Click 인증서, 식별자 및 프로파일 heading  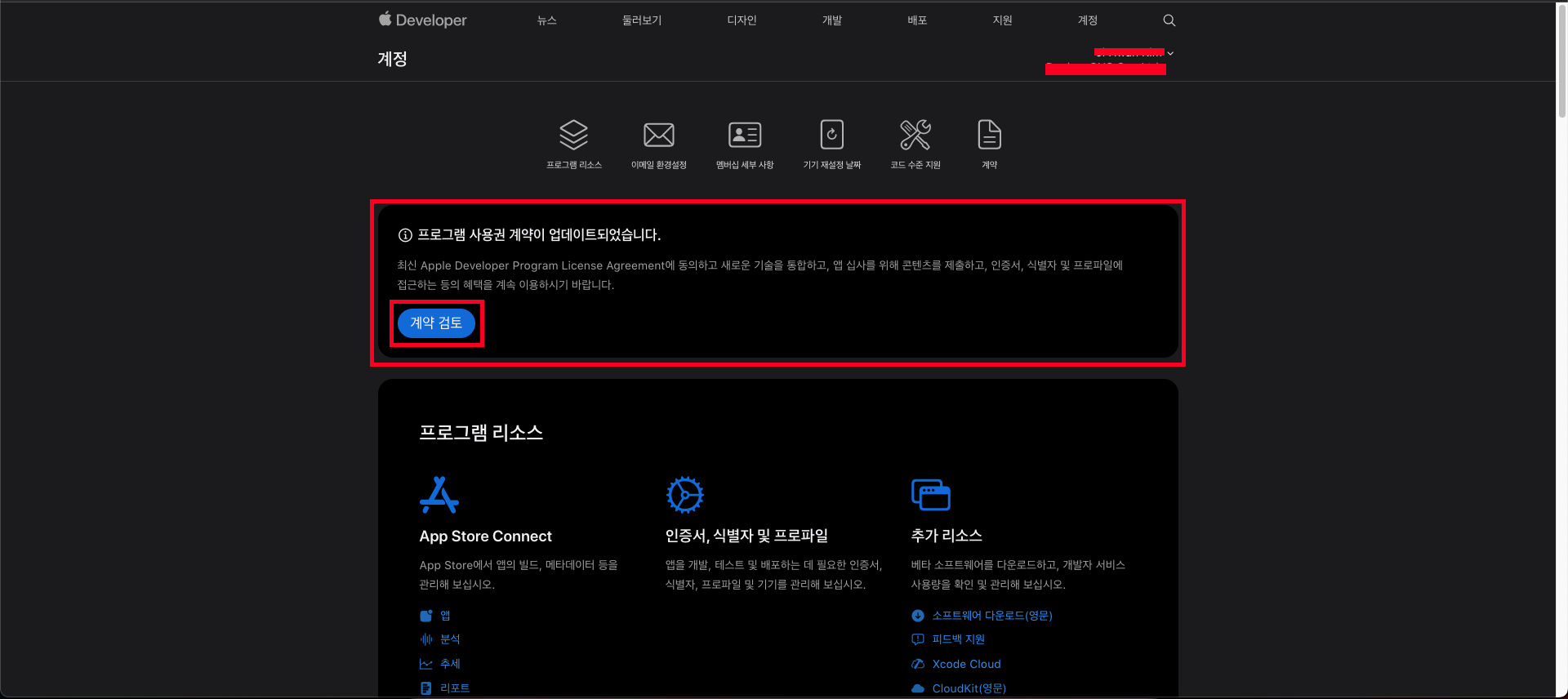746,536
